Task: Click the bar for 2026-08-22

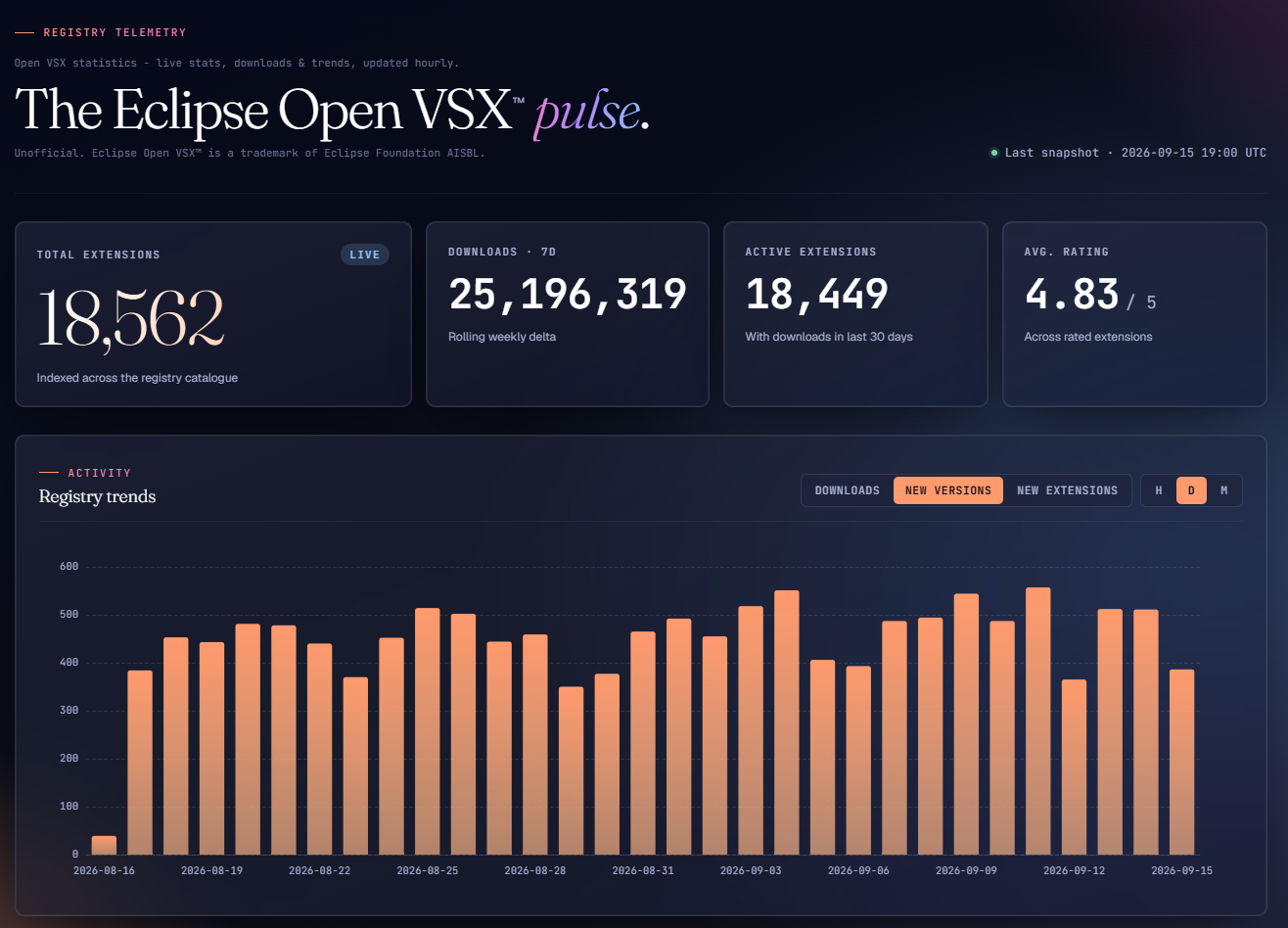Action: click(319, 749)
